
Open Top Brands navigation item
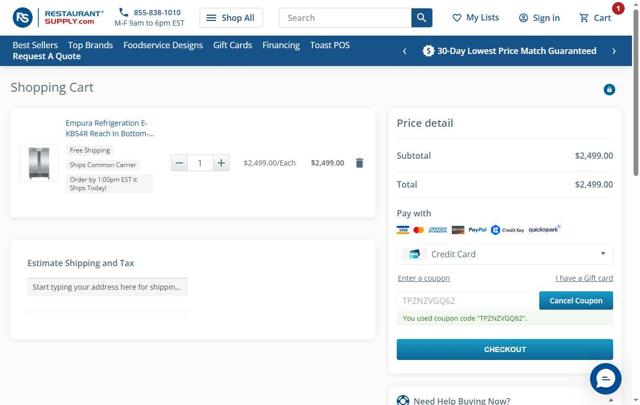tap(90, 45)
